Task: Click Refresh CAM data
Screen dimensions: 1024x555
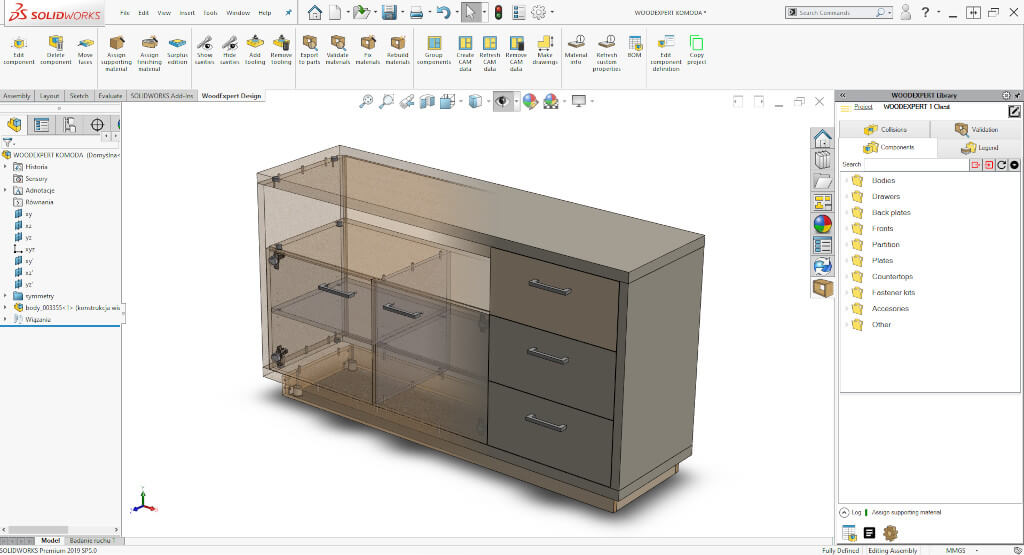Action: click(490, 52)
